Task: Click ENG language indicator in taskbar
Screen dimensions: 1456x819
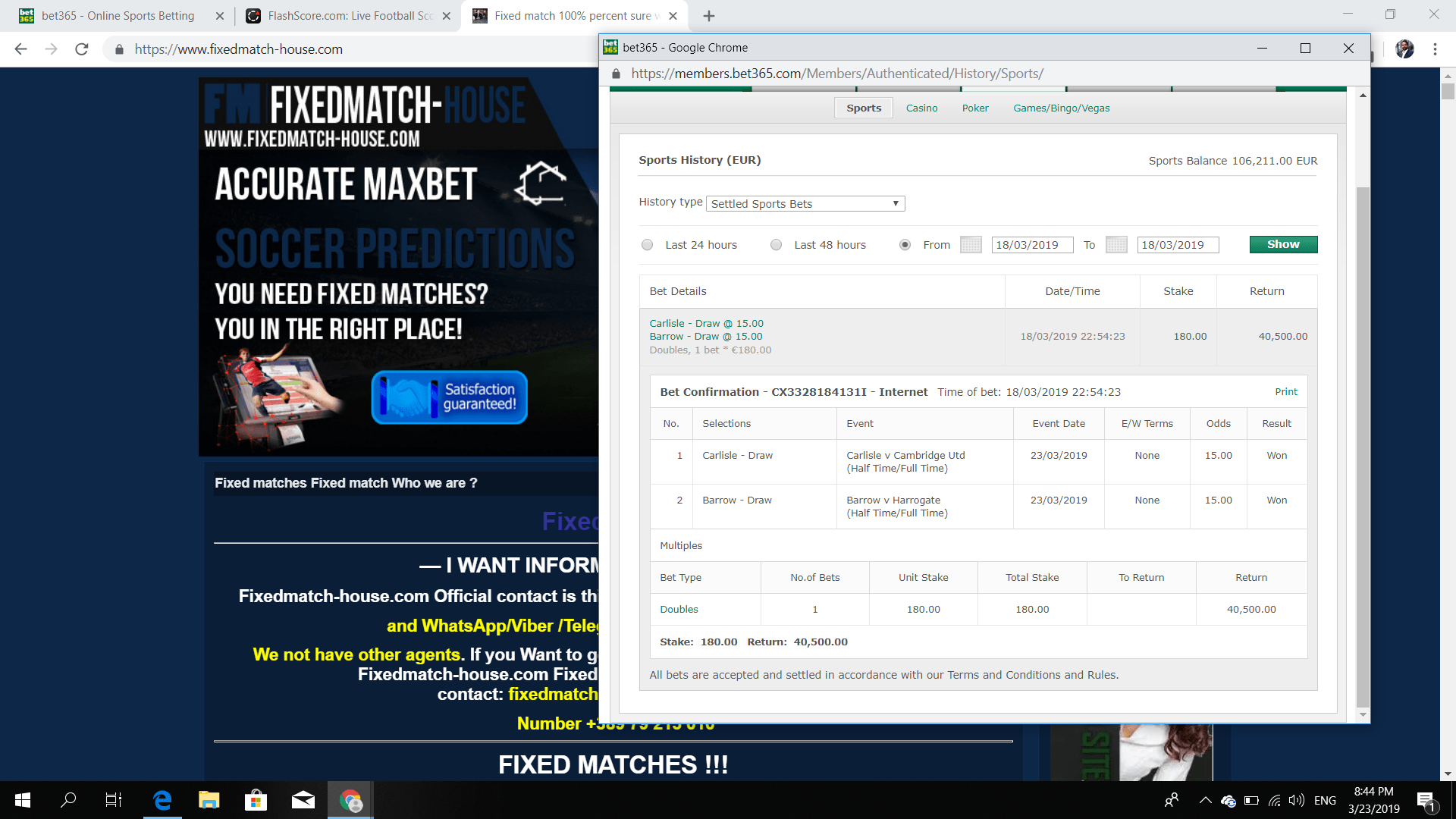Action: tap(1325, 800)
